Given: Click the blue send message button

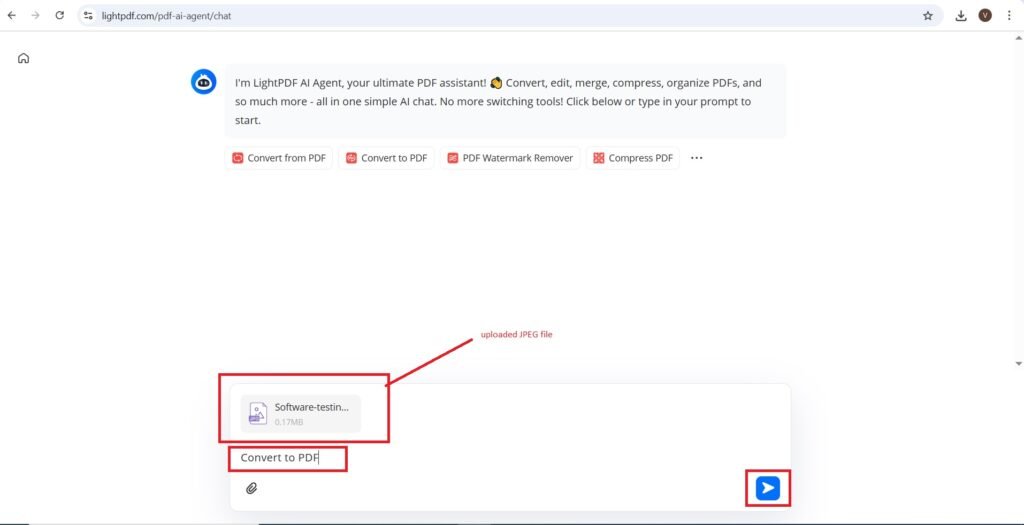Looking at the screenshot, I should tap(767, 488).
